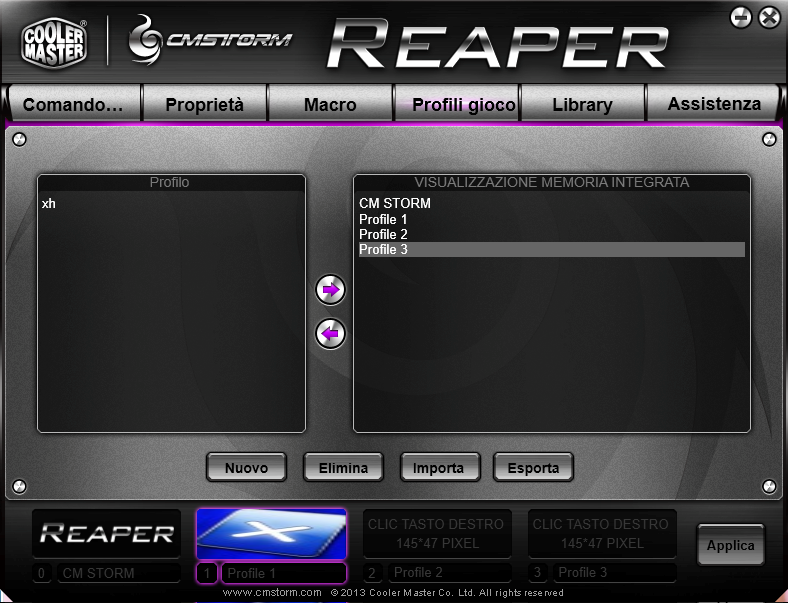Click the left arrow transfer icon
The image size is (788, 603).
(x=330, y=333)
